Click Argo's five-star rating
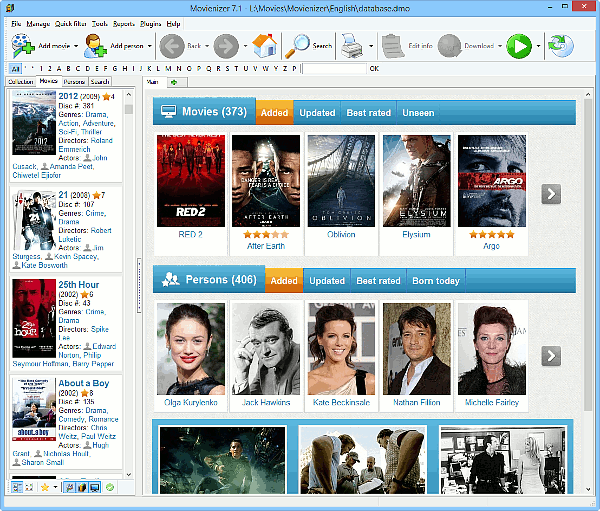Image resolution: width=600 pixels, height=511 pixels. pyautogui.click(x=492, y=234)
